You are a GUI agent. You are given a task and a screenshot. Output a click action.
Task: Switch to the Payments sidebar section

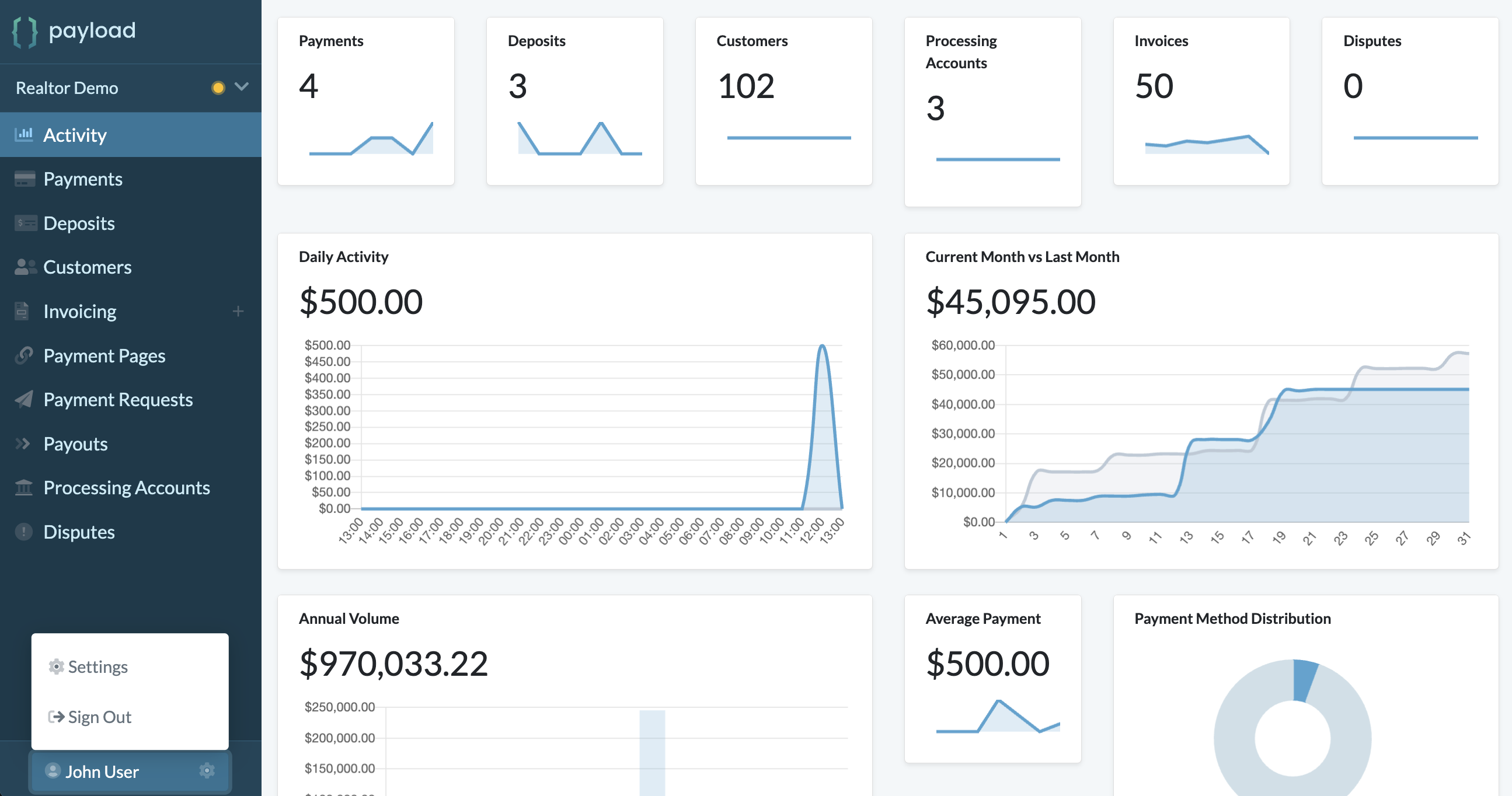(83, 179)
